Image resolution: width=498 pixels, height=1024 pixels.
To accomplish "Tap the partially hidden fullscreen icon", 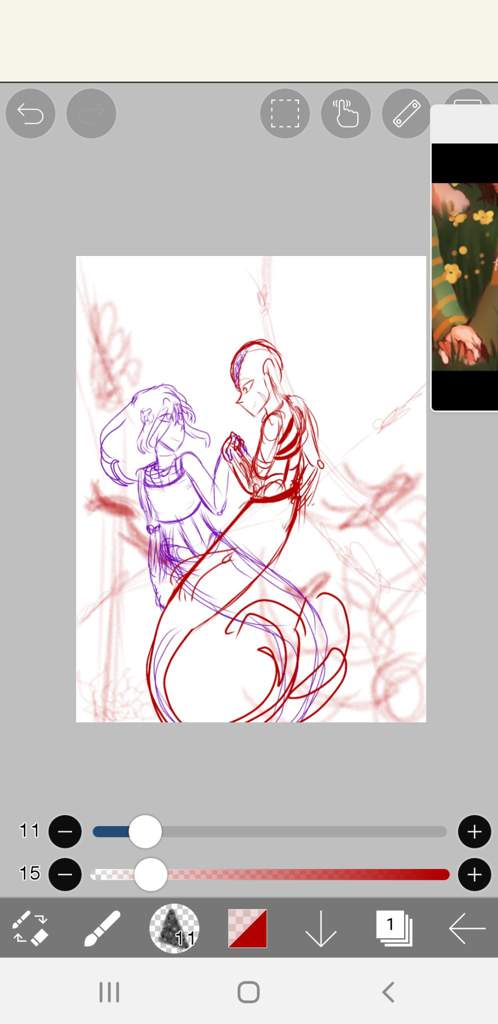I will click(467, 97).
